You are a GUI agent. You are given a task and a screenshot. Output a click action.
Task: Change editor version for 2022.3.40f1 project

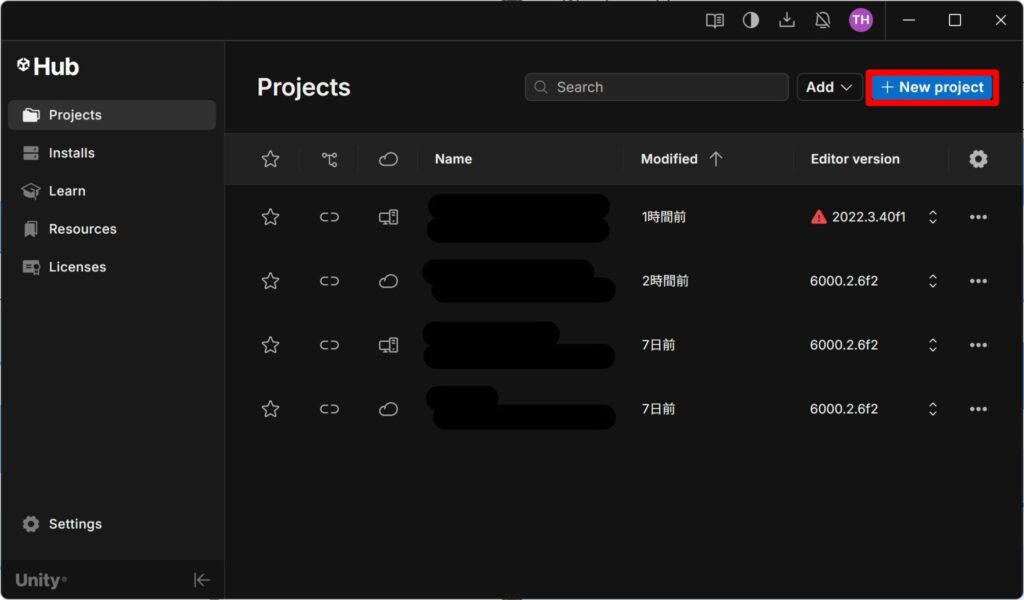(x=933, y=217)
